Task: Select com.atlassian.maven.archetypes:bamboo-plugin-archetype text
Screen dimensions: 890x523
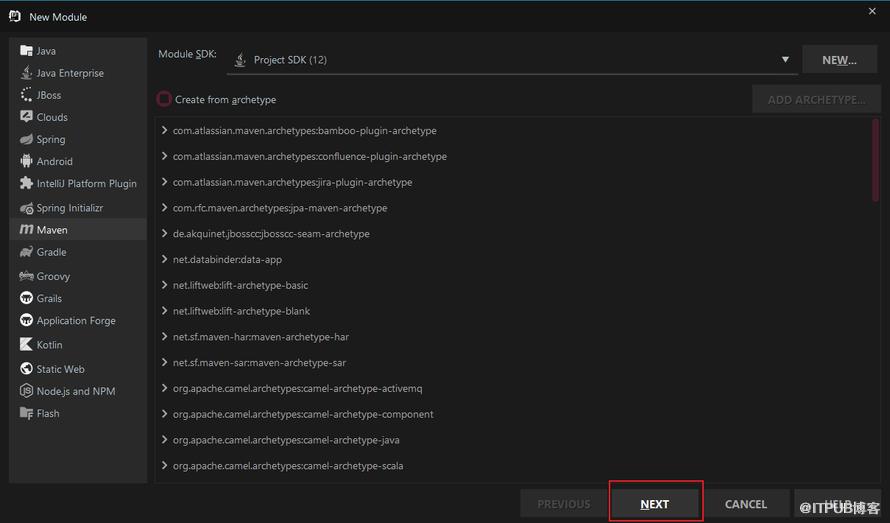Action: coord(305,131)
